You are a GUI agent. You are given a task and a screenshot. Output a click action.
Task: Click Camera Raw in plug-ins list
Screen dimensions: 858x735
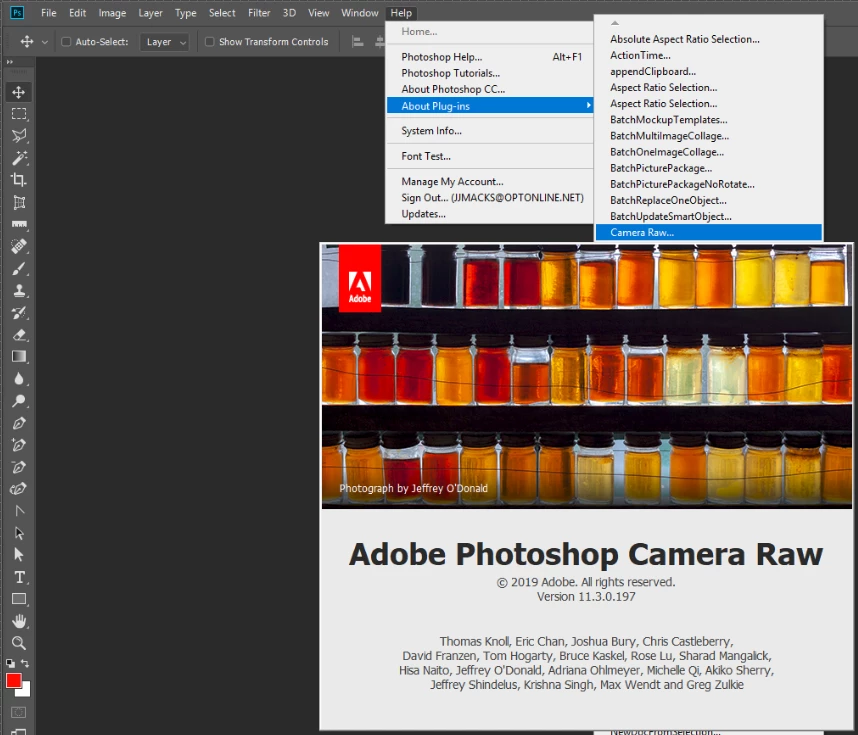(x=642, y=232)
